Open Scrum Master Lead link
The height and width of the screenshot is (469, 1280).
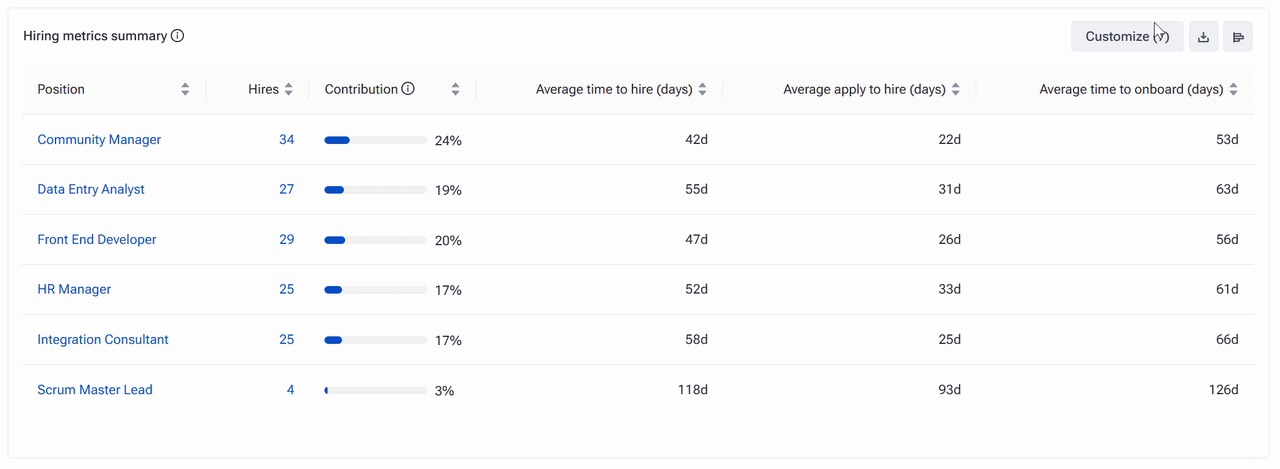[x=95, y=390]
